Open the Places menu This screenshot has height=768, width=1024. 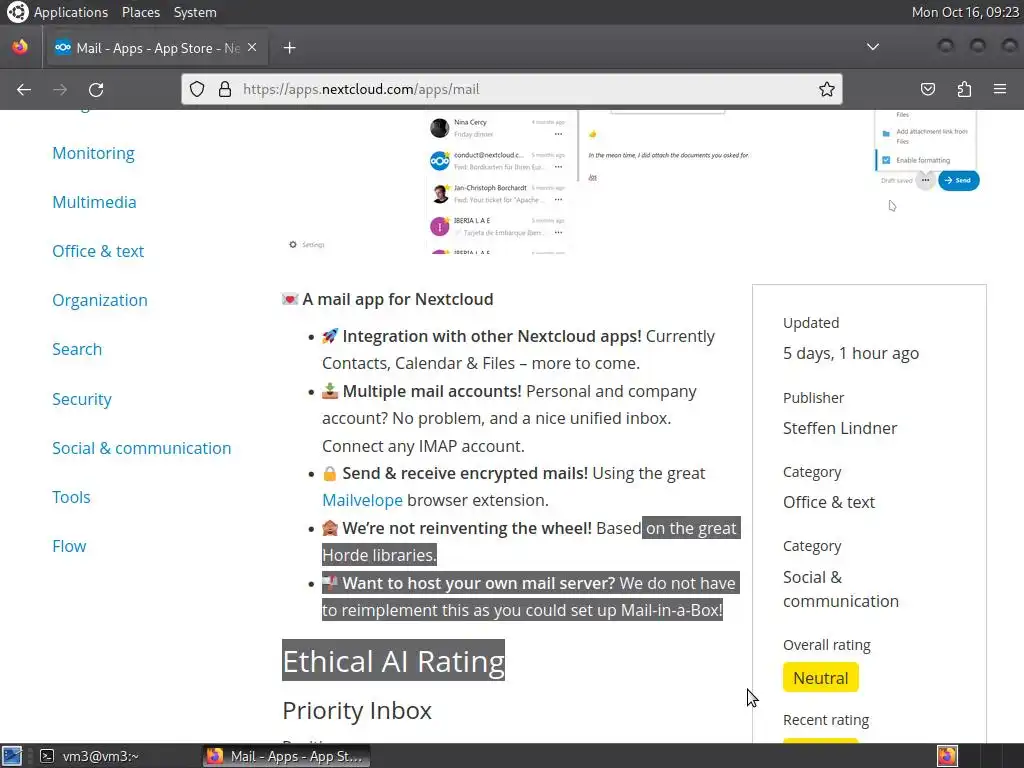point(140,12)
